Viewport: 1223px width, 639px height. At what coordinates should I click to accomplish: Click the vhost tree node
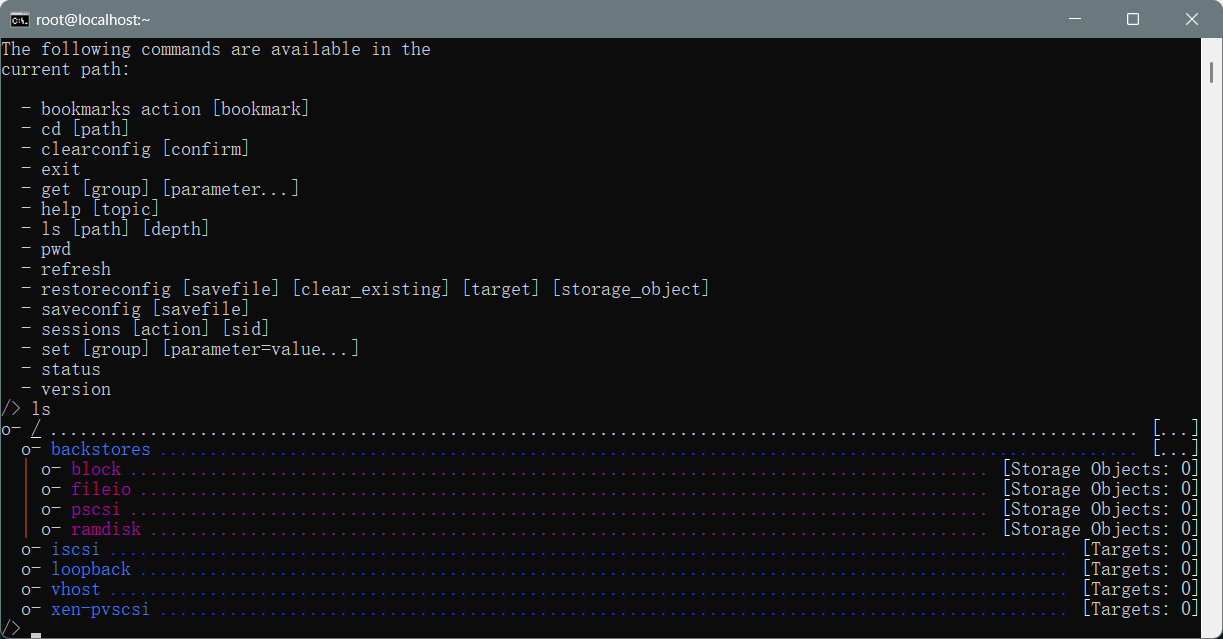(x=75, y=589)
